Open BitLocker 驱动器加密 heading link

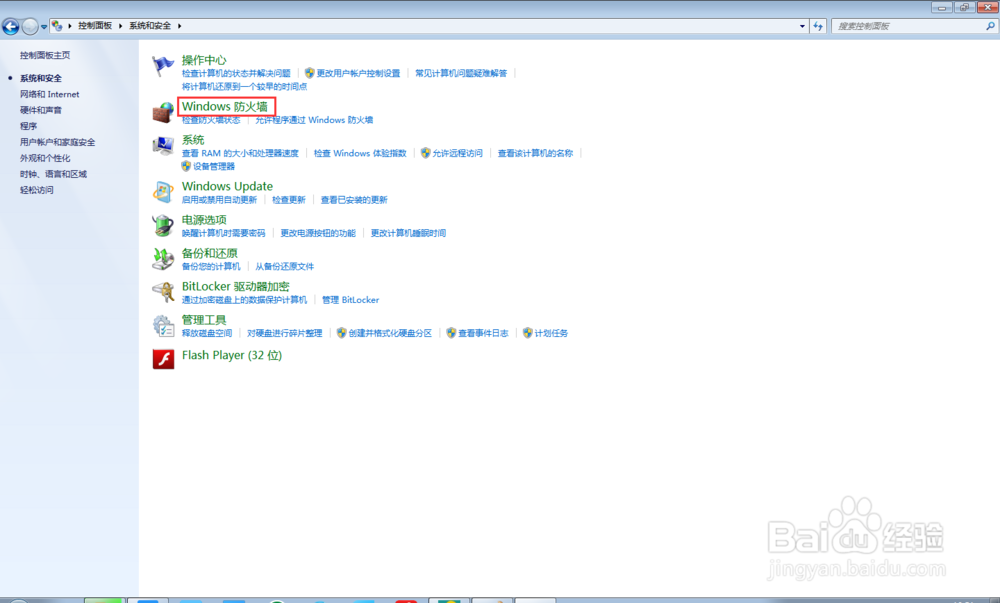pyautogui.click(x=235, y=286)
